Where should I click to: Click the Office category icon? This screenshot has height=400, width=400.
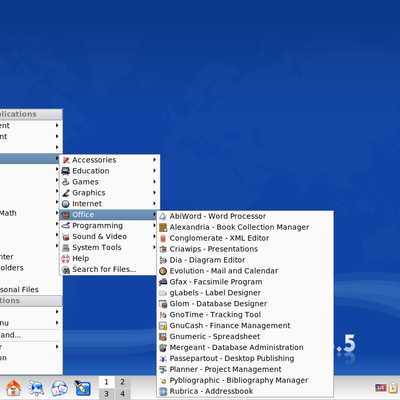click(66, 215)
